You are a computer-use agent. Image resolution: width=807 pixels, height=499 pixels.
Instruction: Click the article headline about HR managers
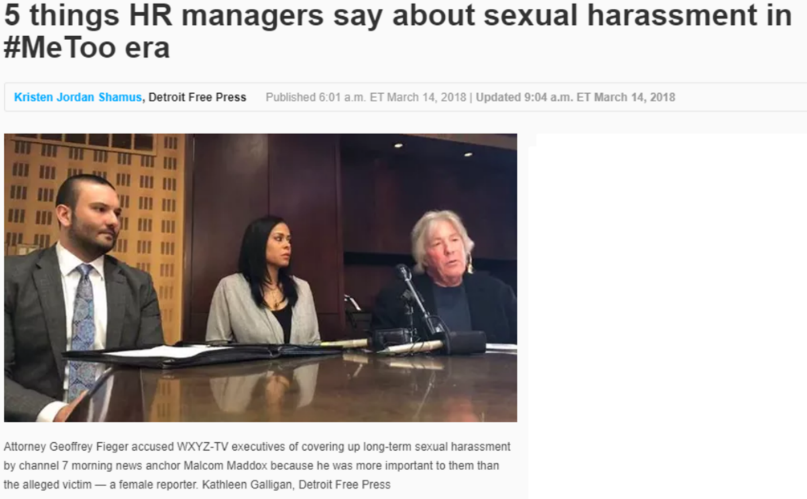click(x=398, y=31)
